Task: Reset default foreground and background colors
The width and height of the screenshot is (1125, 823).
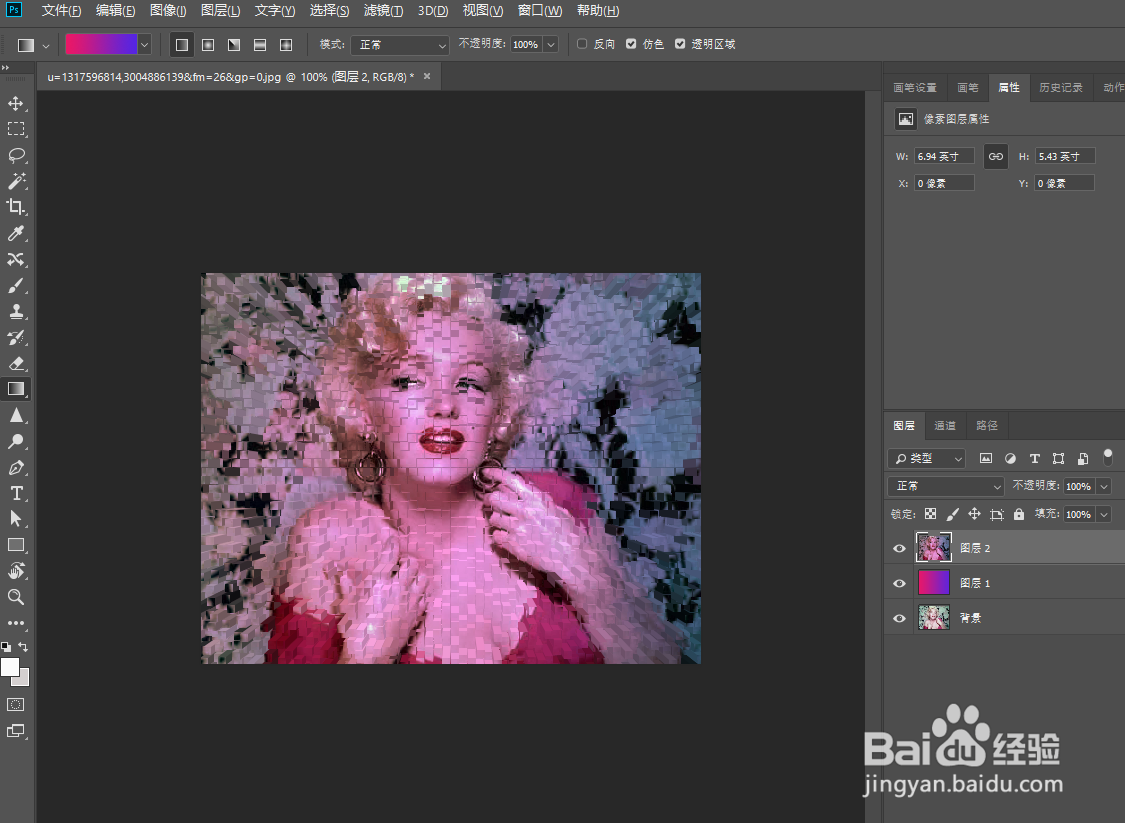Action: pos(6,646)
